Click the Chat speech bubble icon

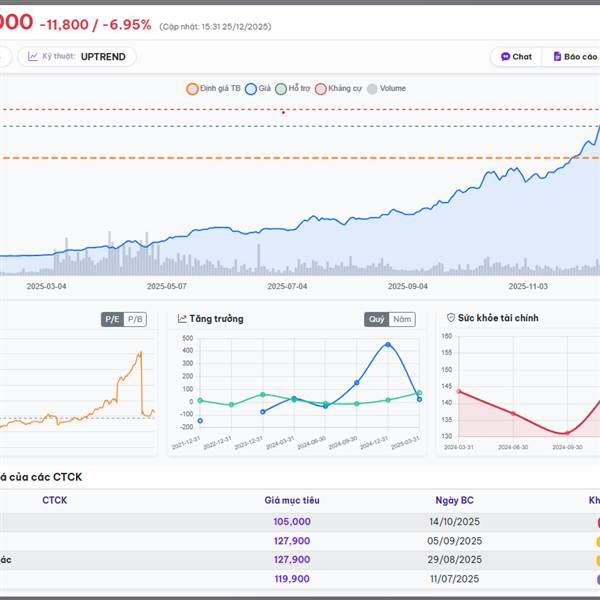click(506, 57)
